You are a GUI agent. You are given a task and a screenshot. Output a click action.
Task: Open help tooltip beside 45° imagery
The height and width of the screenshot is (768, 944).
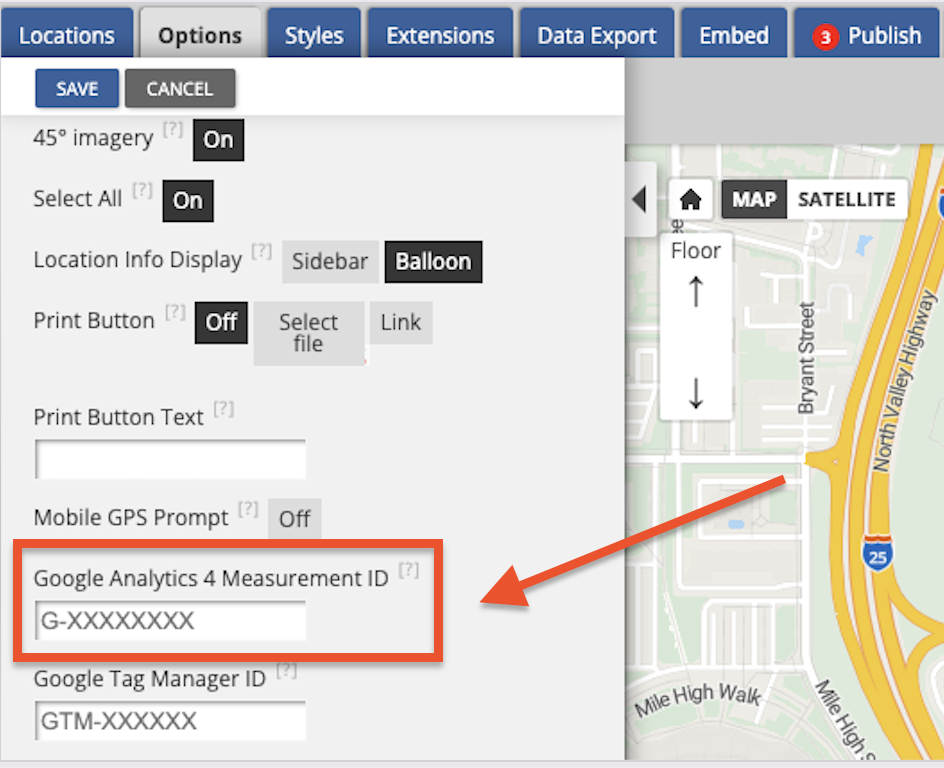tap(173, 130)
